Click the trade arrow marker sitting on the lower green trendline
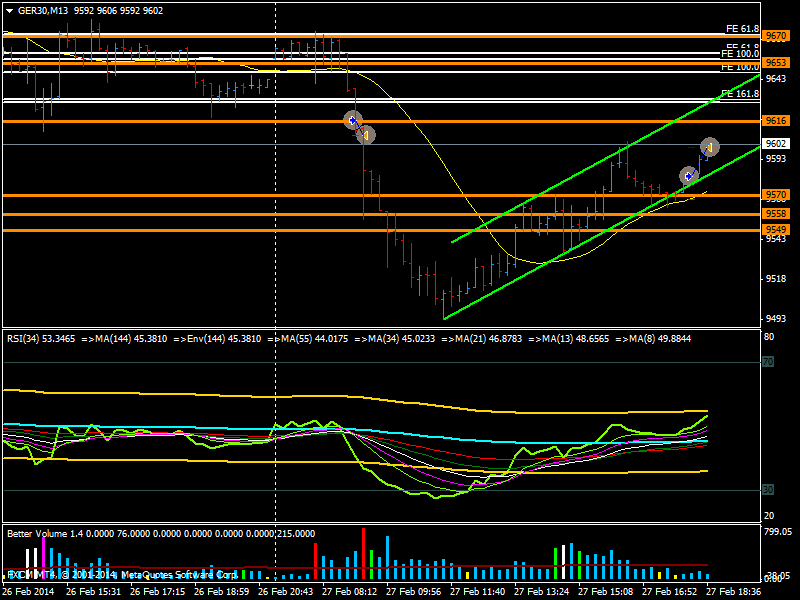This screenshot has height=600, width=800. (689, 176)
